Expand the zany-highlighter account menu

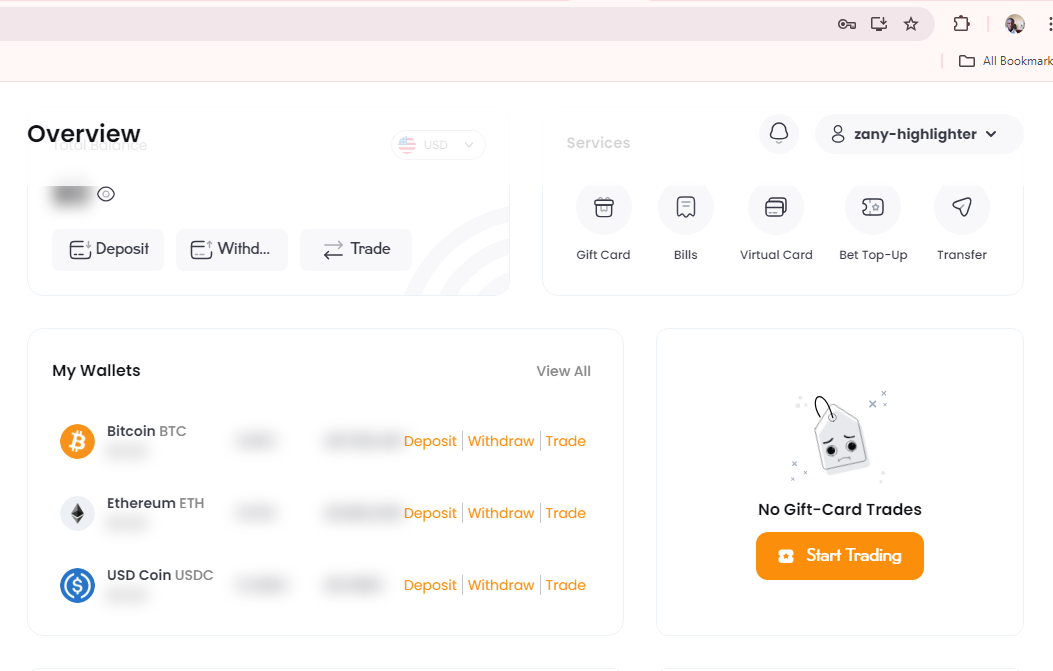tap(919, 134)
